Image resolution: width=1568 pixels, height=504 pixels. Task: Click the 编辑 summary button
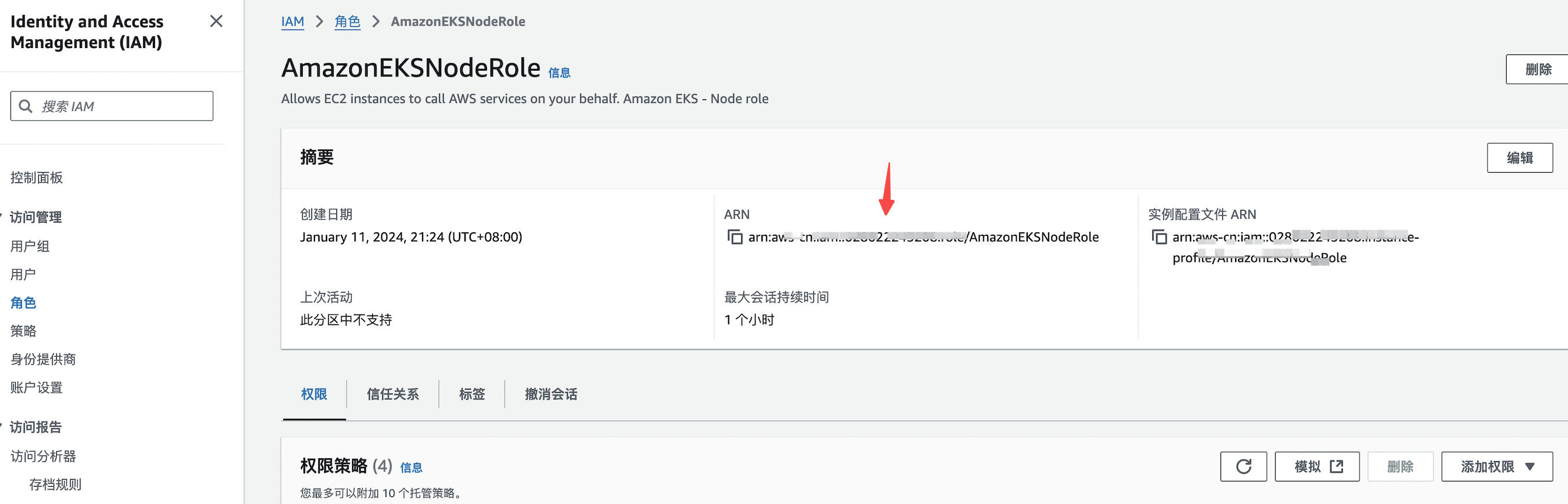[x=1519, y=158]
